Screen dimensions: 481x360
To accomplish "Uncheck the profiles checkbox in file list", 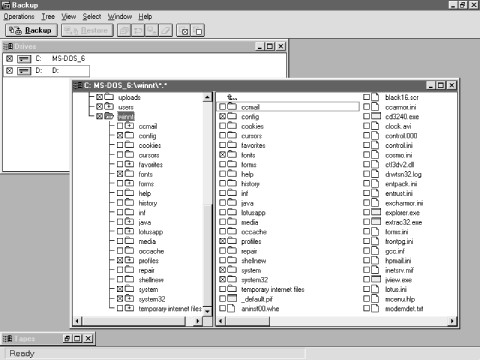I will click(x=223, y=241).
